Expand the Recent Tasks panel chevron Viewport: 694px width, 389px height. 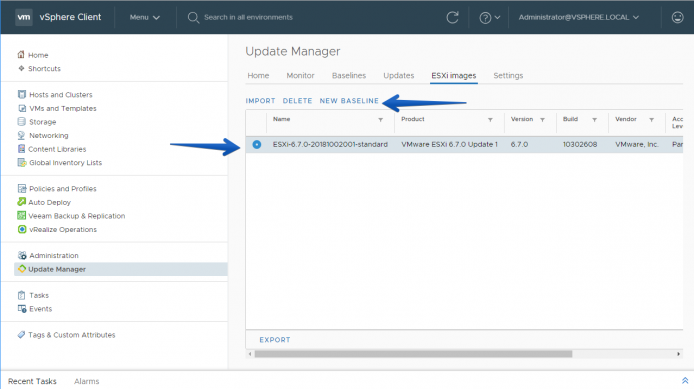coord(685,381)
